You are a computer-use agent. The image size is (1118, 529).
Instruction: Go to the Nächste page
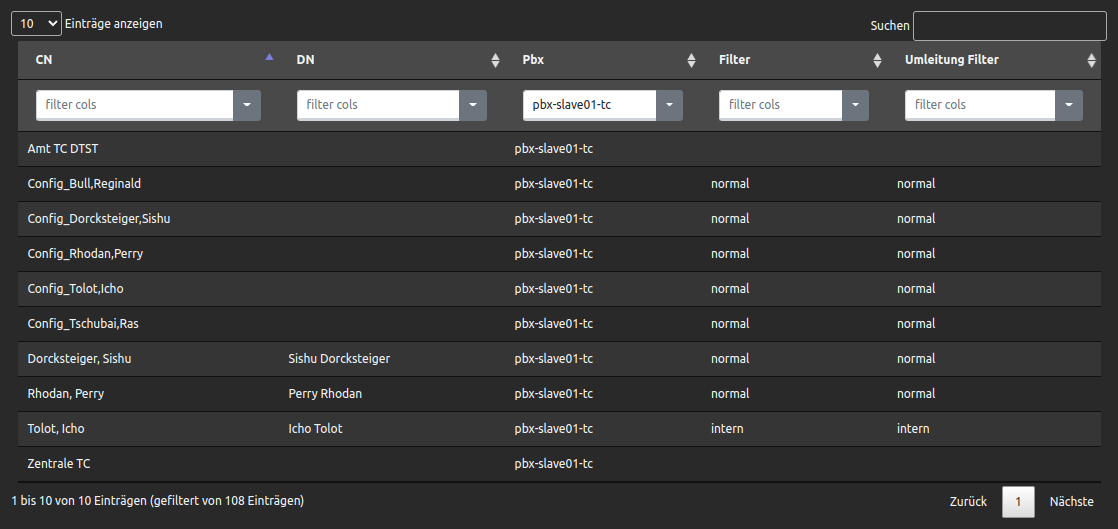click(x=1071, y=502)
